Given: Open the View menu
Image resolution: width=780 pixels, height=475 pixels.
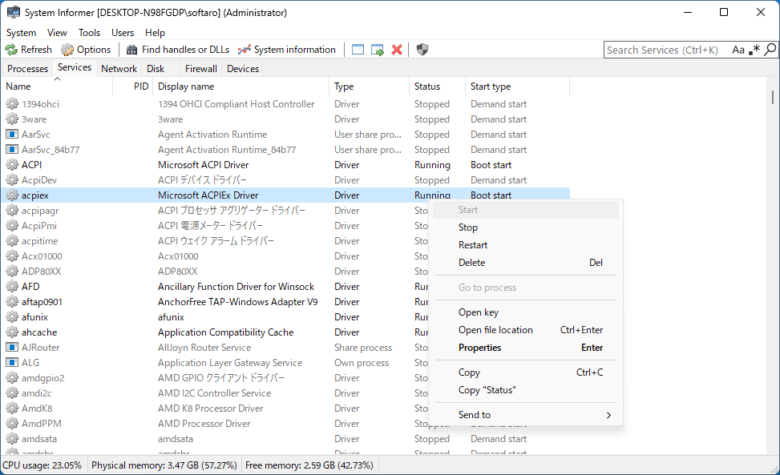Looking at the screenshot, I should 57,33.
